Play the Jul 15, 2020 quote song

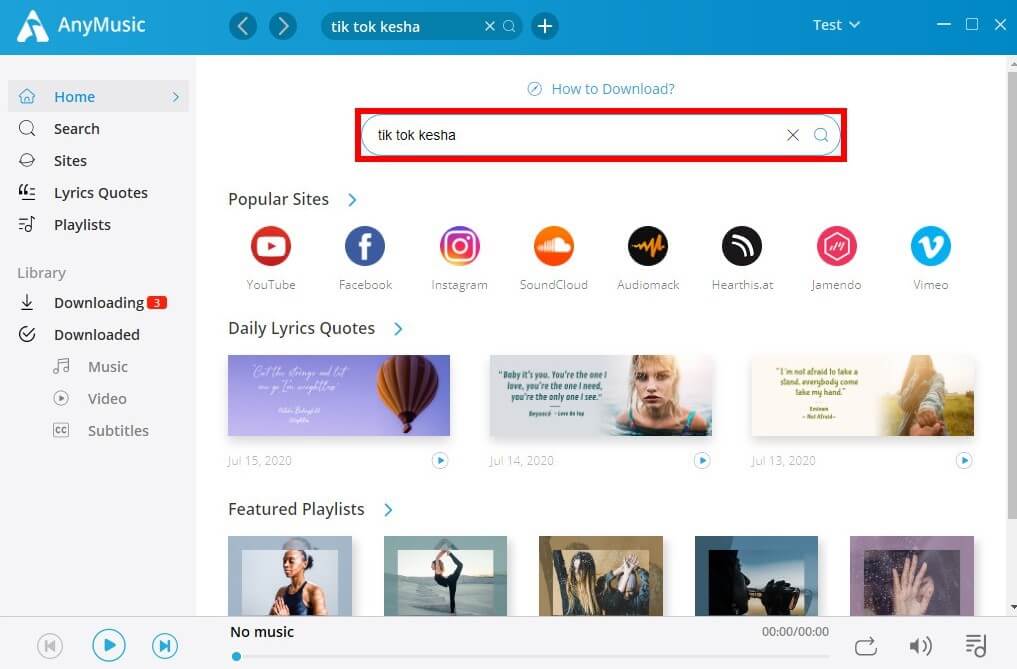440,461
